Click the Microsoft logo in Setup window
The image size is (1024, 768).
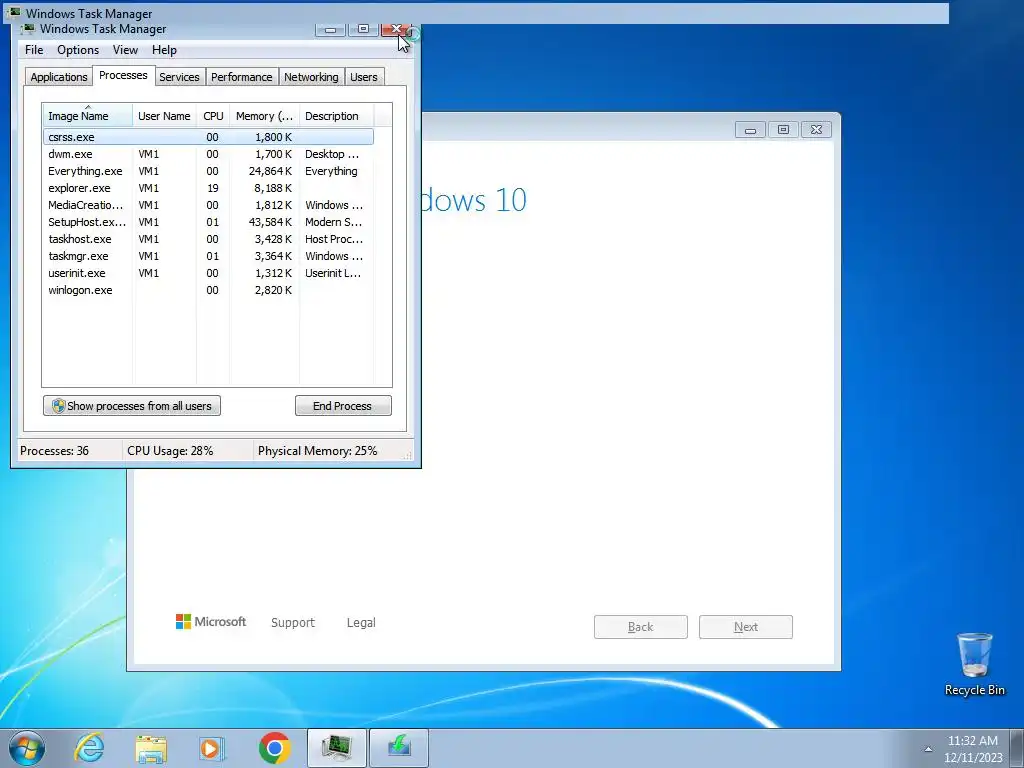pos(211,622)
